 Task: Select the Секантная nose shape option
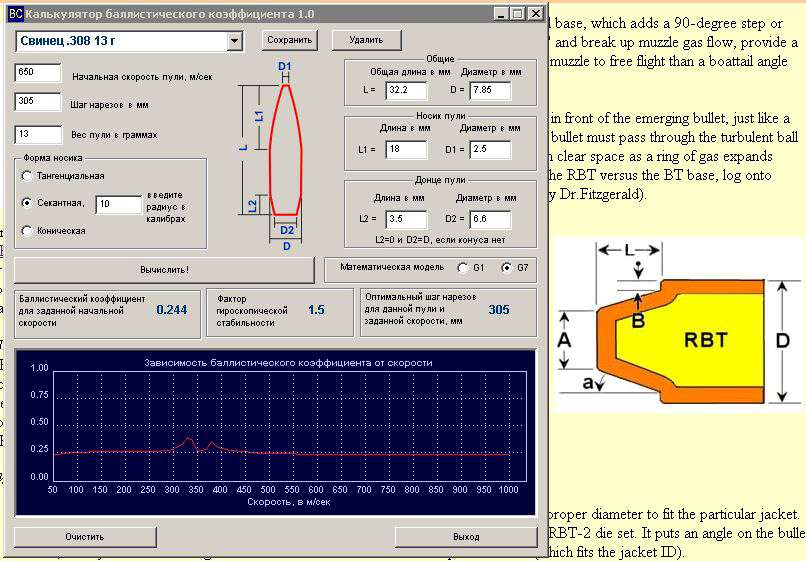point(27,203)
